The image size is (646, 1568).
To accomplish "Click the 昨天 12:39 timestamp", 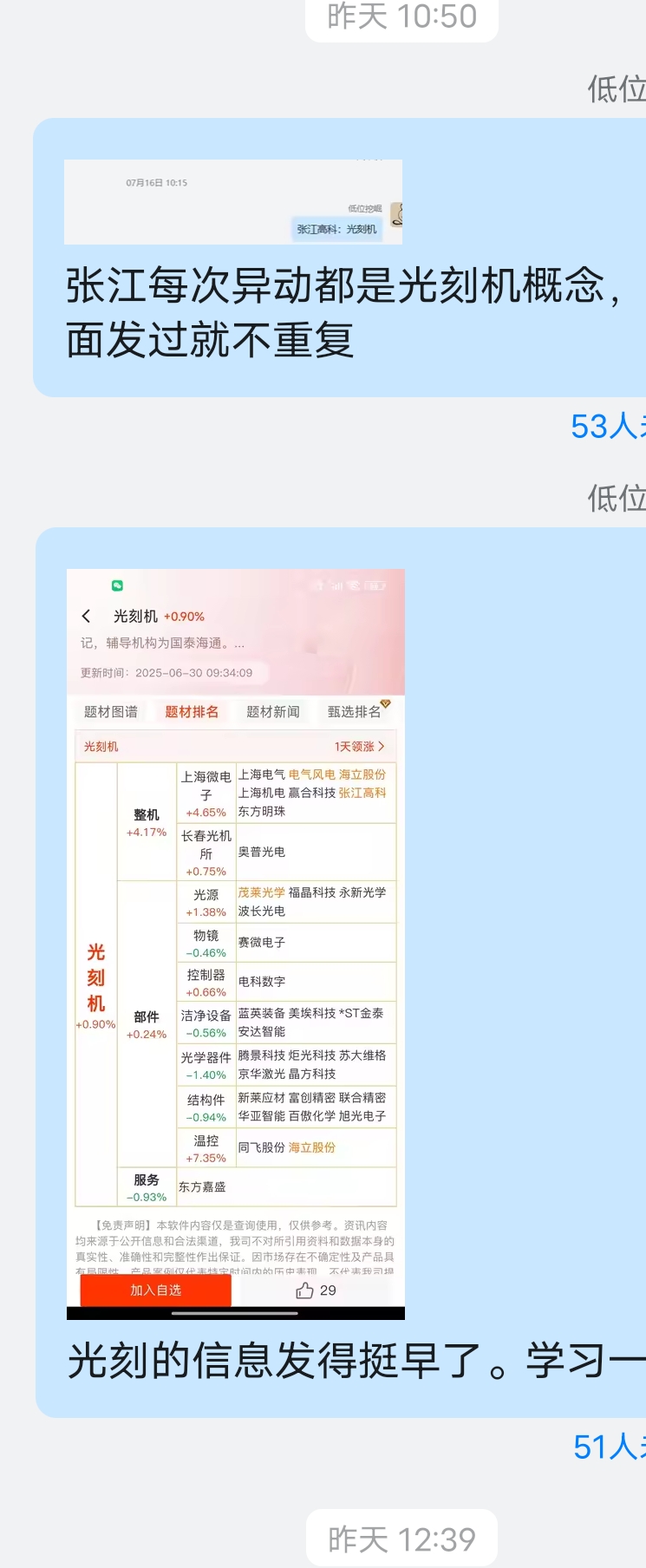I will pos(401,1539).
